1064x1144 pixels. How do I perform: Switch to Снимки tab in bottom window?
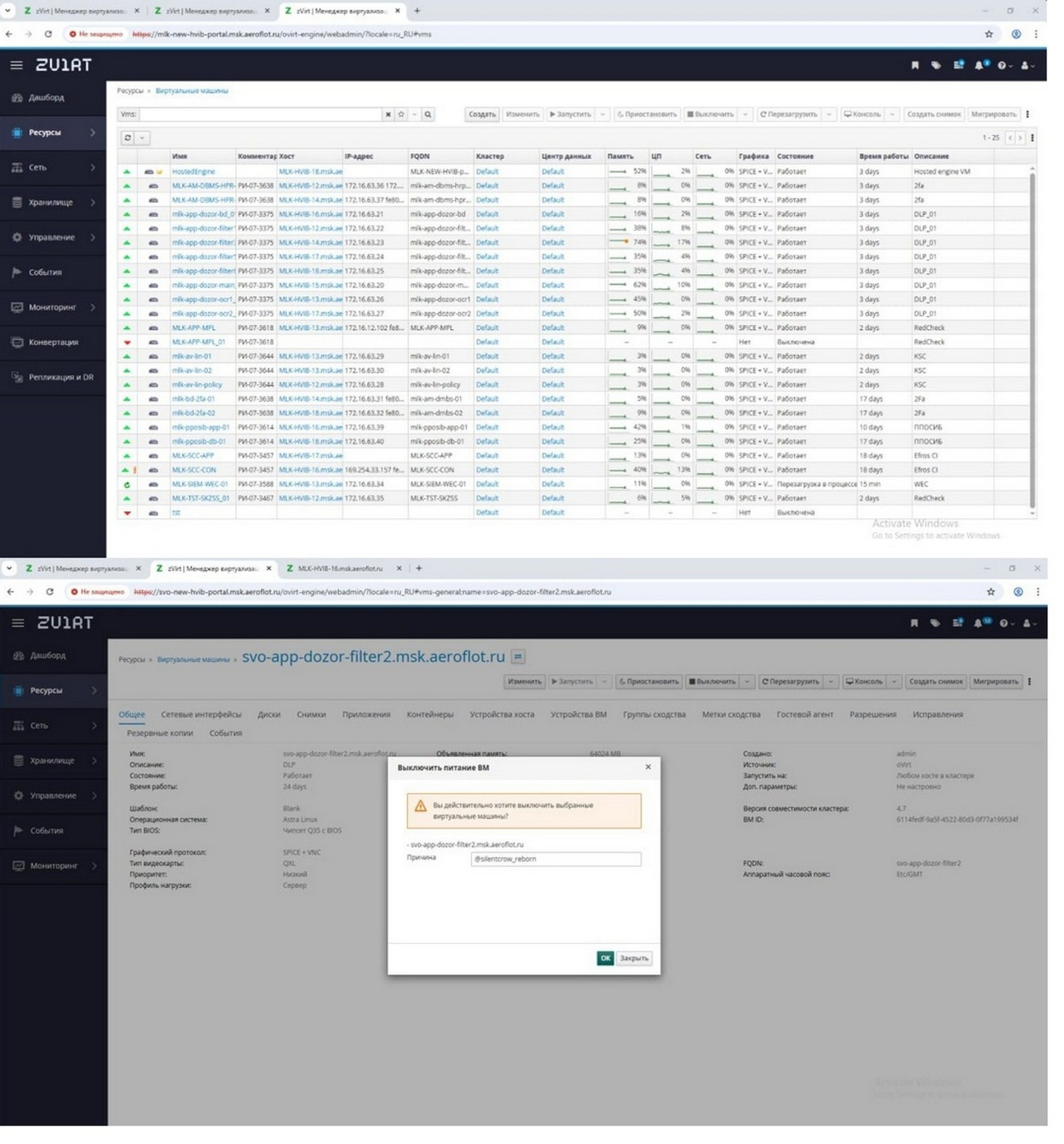(311, 715)
